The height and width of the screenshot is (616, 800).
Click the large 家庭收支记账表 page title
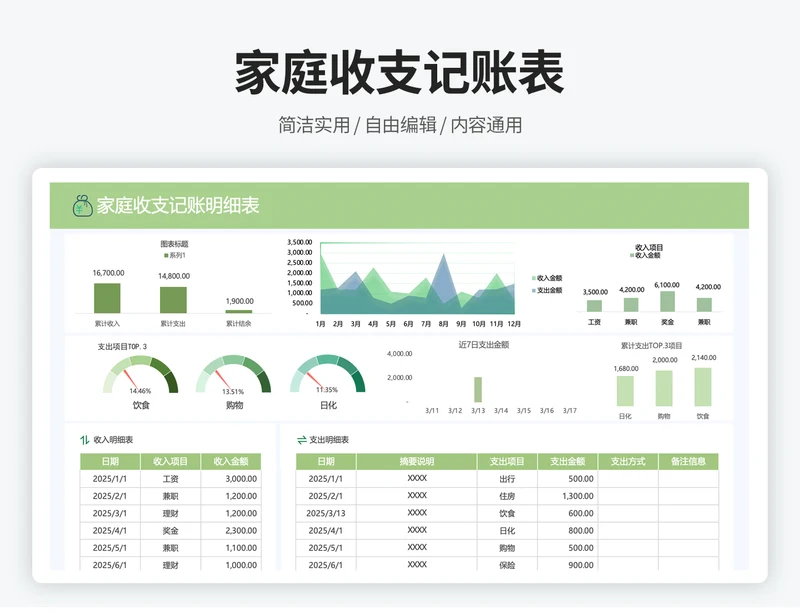click(399, 72)
